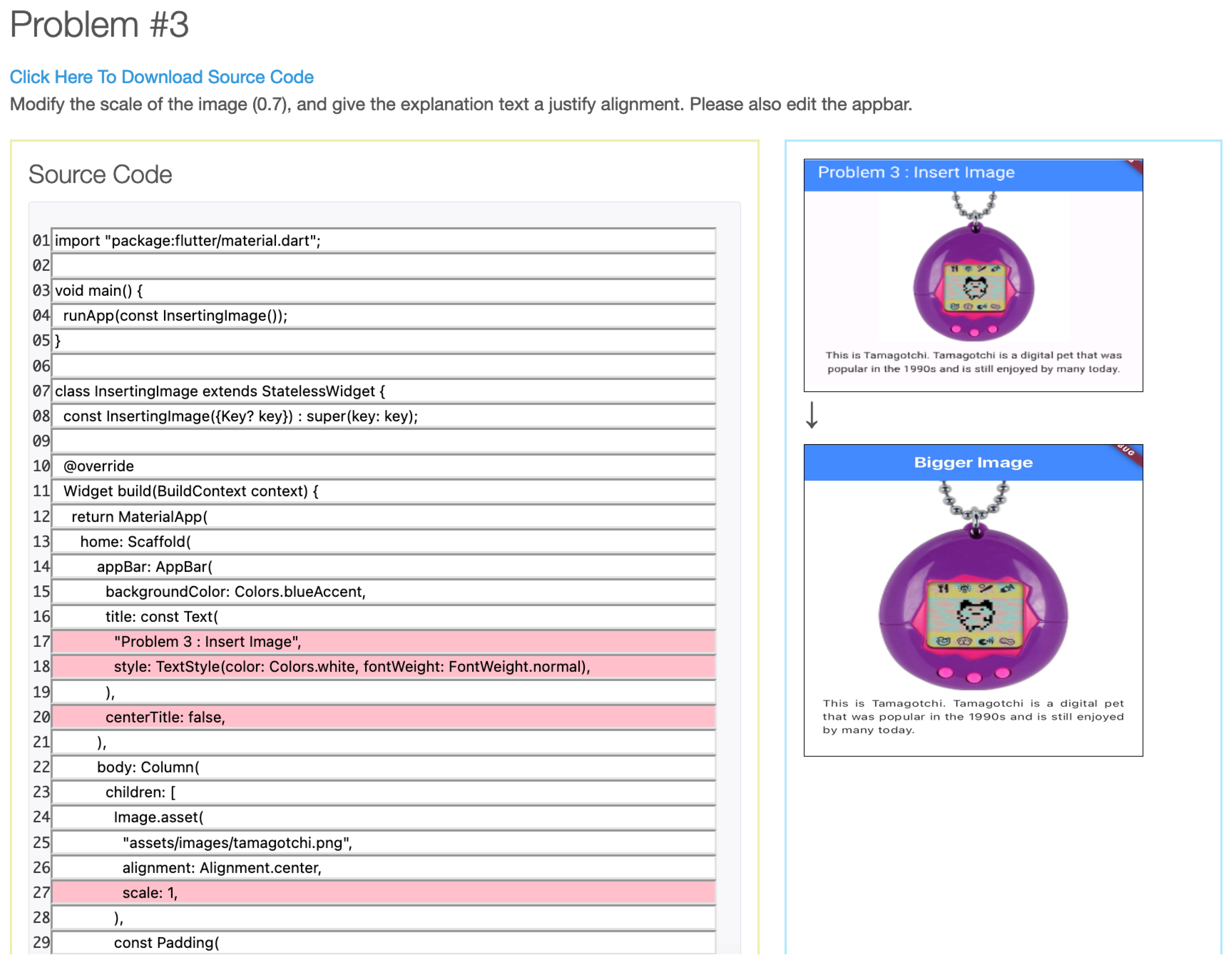Click the Image.asset( code line
This screenshot has width=1232, height=968.
[x=159, y=818]
